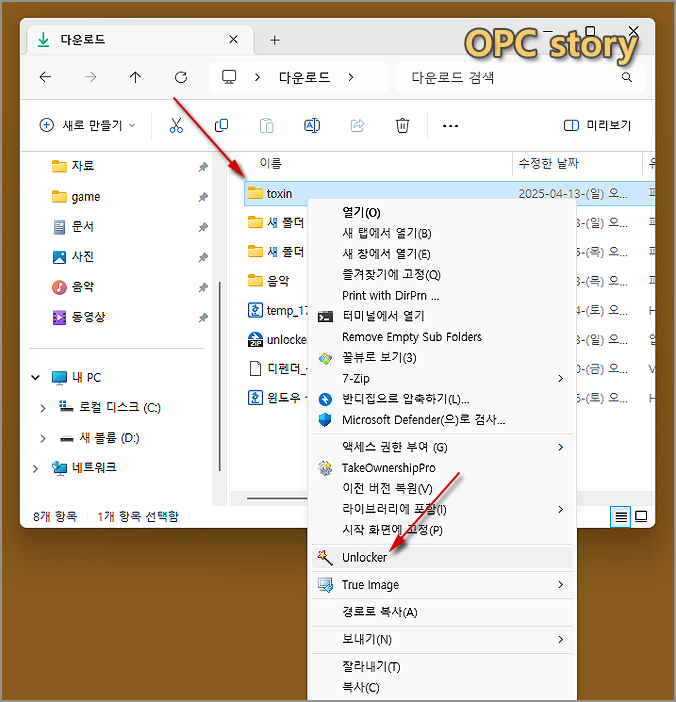Viewport: 676px width, 702px height.
Task: Open 다운로드 in the address bar
Action: tap(304, 77)
